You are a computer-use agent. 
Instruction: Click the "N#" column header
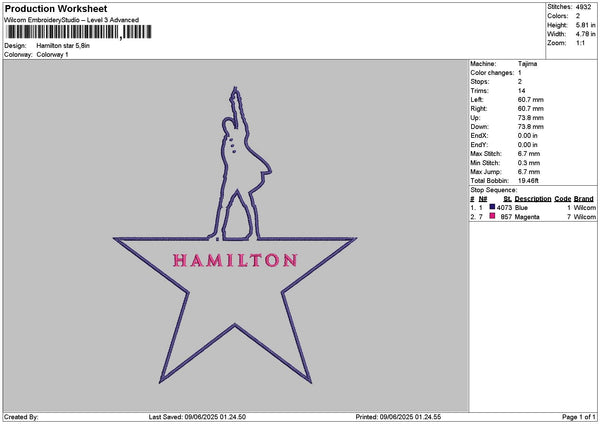(x=483, y=199)
